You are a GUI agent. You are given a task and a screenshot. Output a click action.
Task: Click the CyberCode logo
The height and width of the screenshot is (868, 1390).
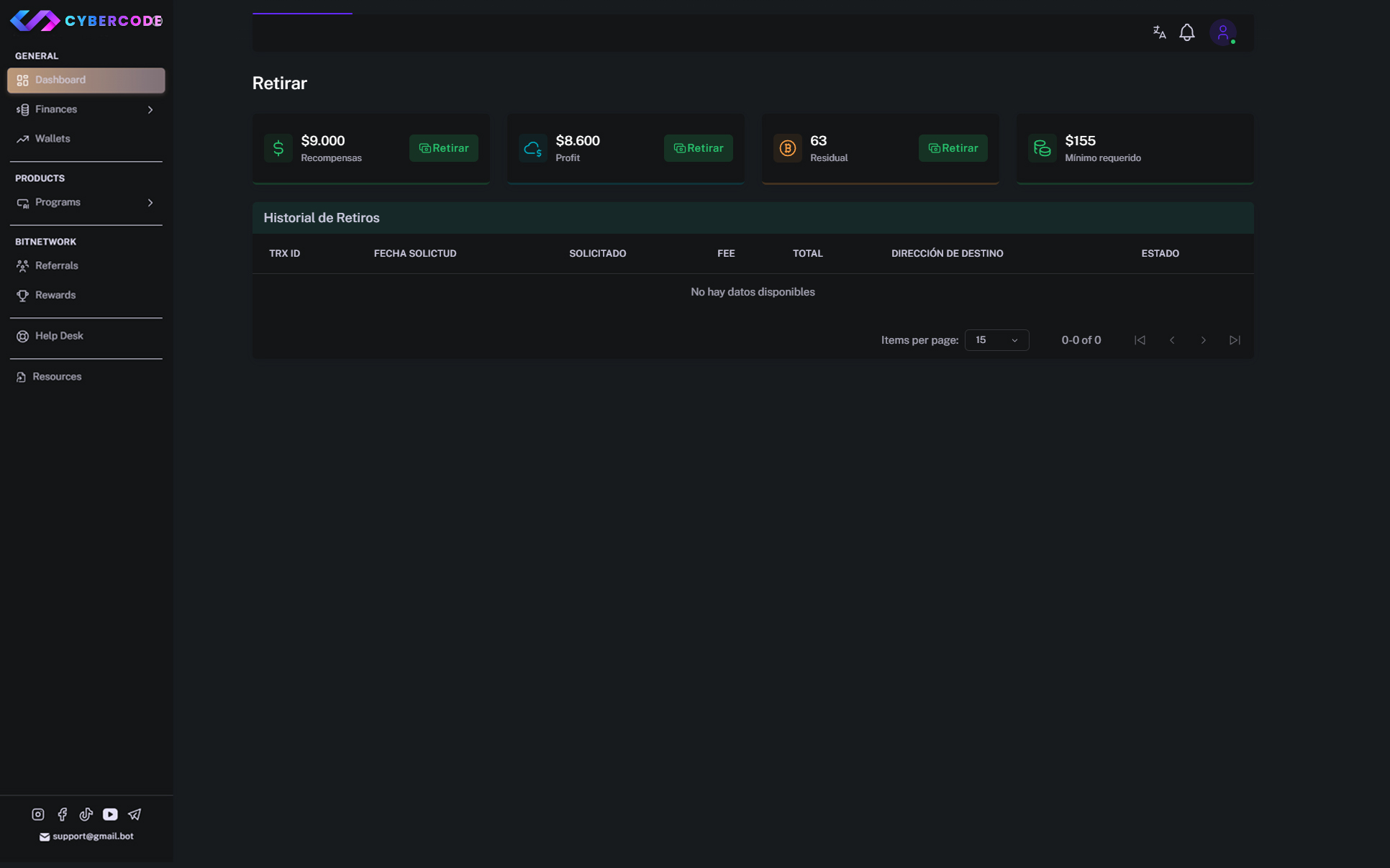(86, 20)
